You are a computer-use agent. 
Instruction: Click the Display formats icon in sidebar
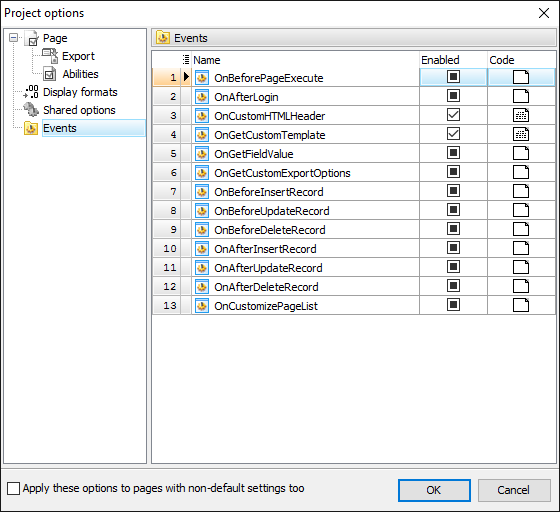pos(31,92)
